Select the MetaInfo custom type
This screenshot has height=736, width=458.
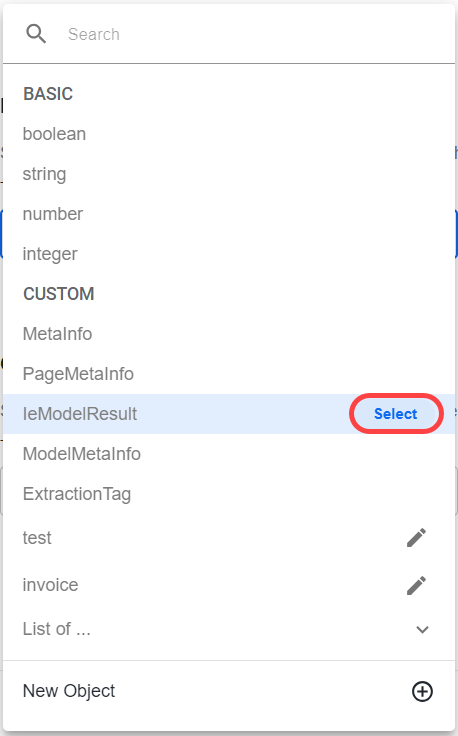pos(229,334)
